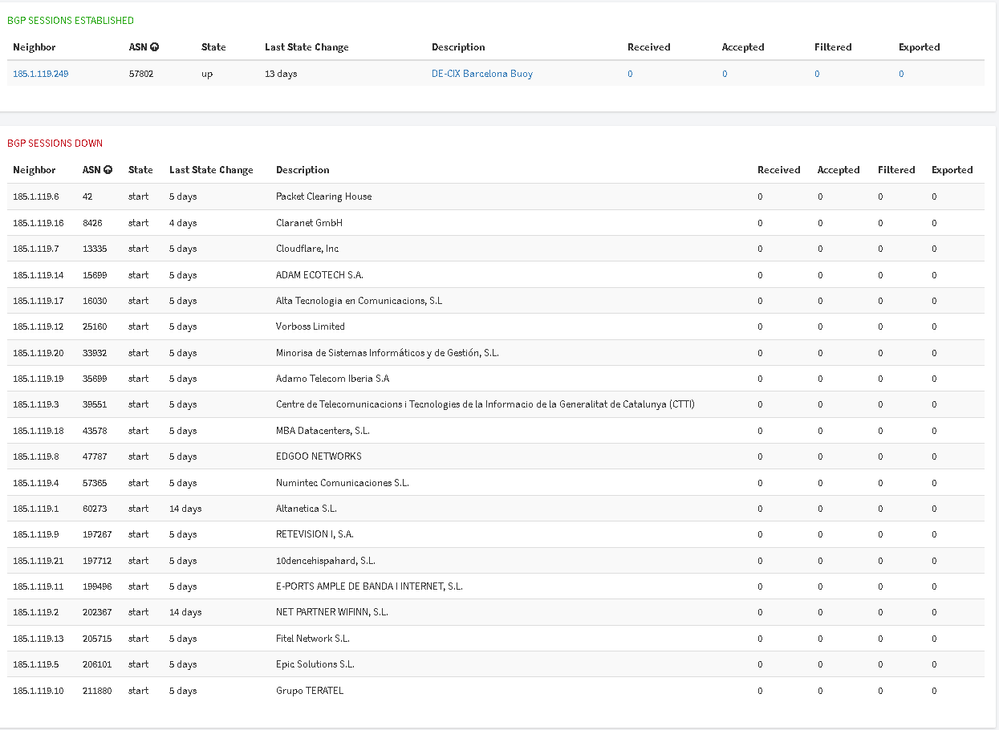Open neighbor 185.1.119.249 link

[40, 74]
